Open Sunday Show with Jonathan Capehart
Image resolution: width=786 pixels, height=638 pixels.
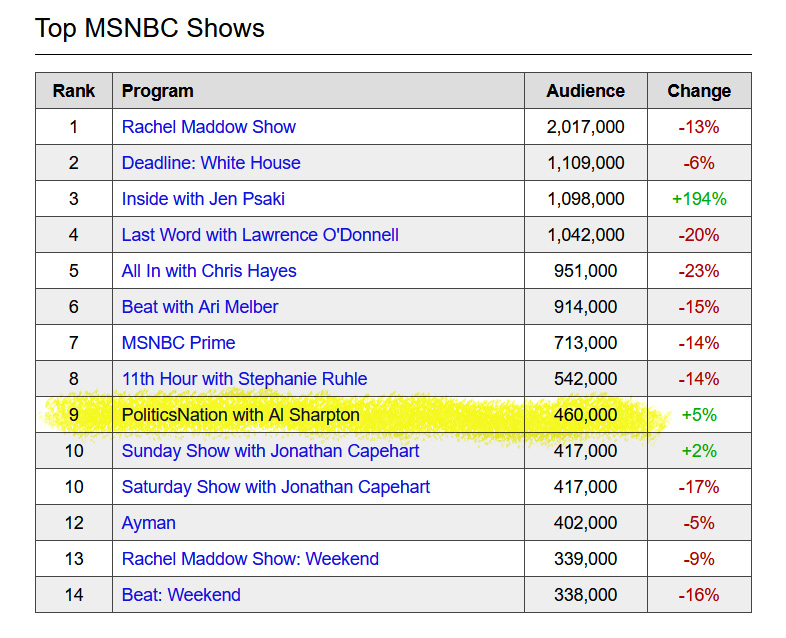click(x=270, y=451)
